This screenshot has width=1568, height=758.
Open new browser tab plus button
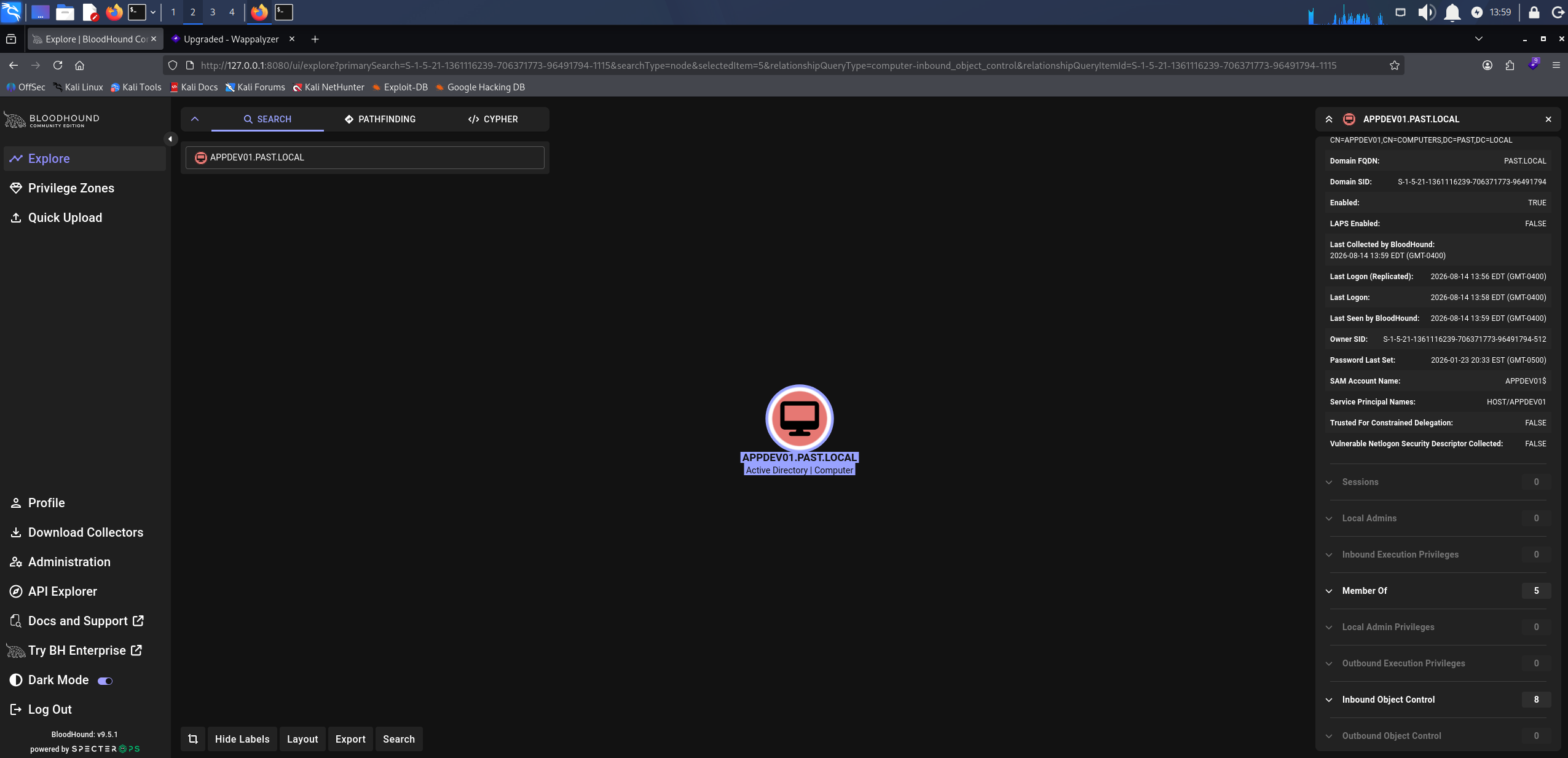(315, 39)
